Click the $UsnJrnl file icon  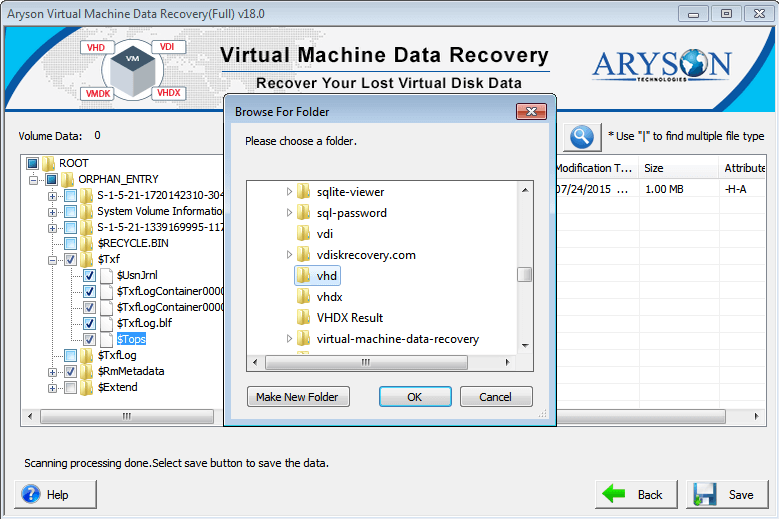[106, 275]
